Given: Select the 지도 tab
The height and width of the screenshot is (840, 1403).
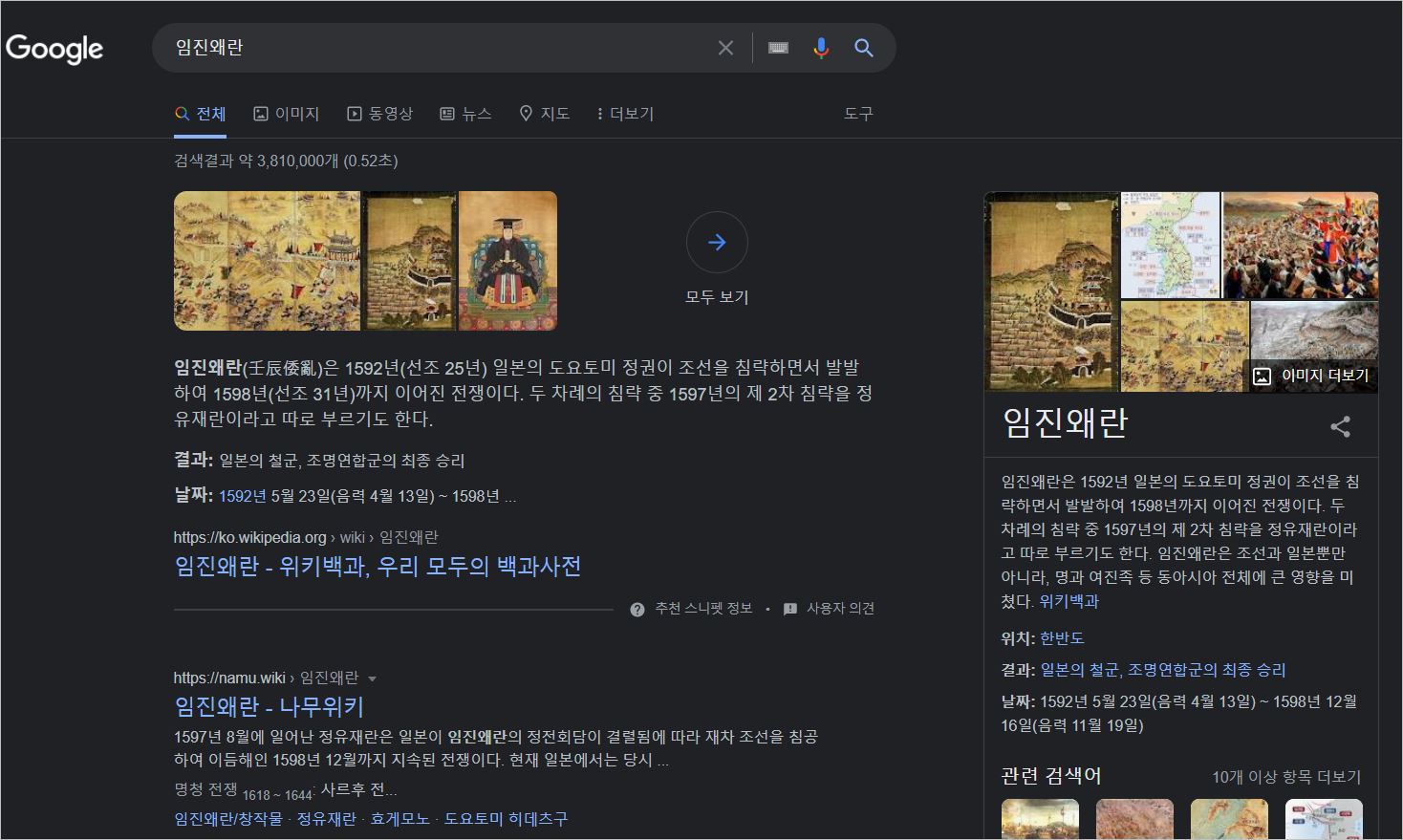Looking at the screenshot, I should 544,114.
